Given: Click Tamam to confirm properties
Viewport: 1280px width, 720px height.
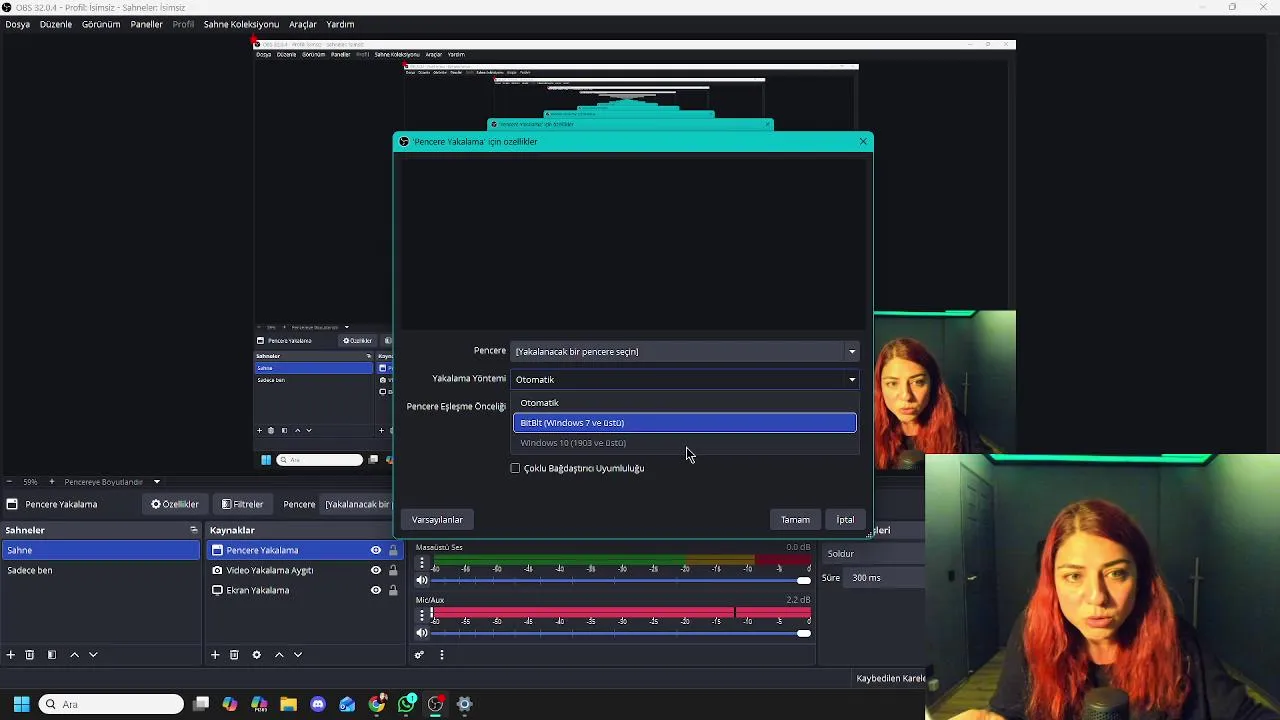Looking at the screenshot, I should (795, 520).
